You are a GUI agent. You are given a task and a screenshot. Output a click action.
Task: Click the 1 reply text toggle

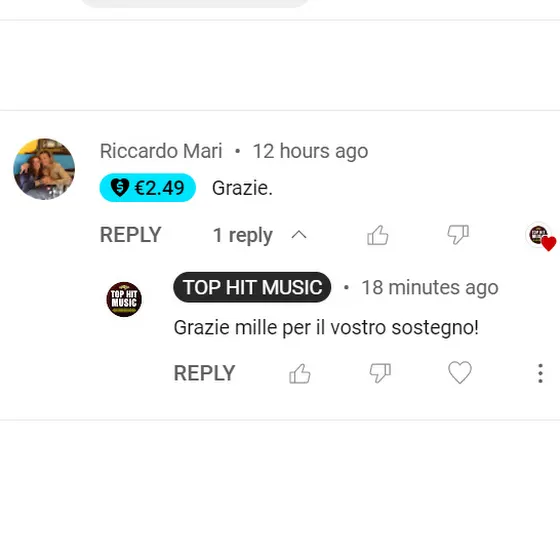[243, 235]
